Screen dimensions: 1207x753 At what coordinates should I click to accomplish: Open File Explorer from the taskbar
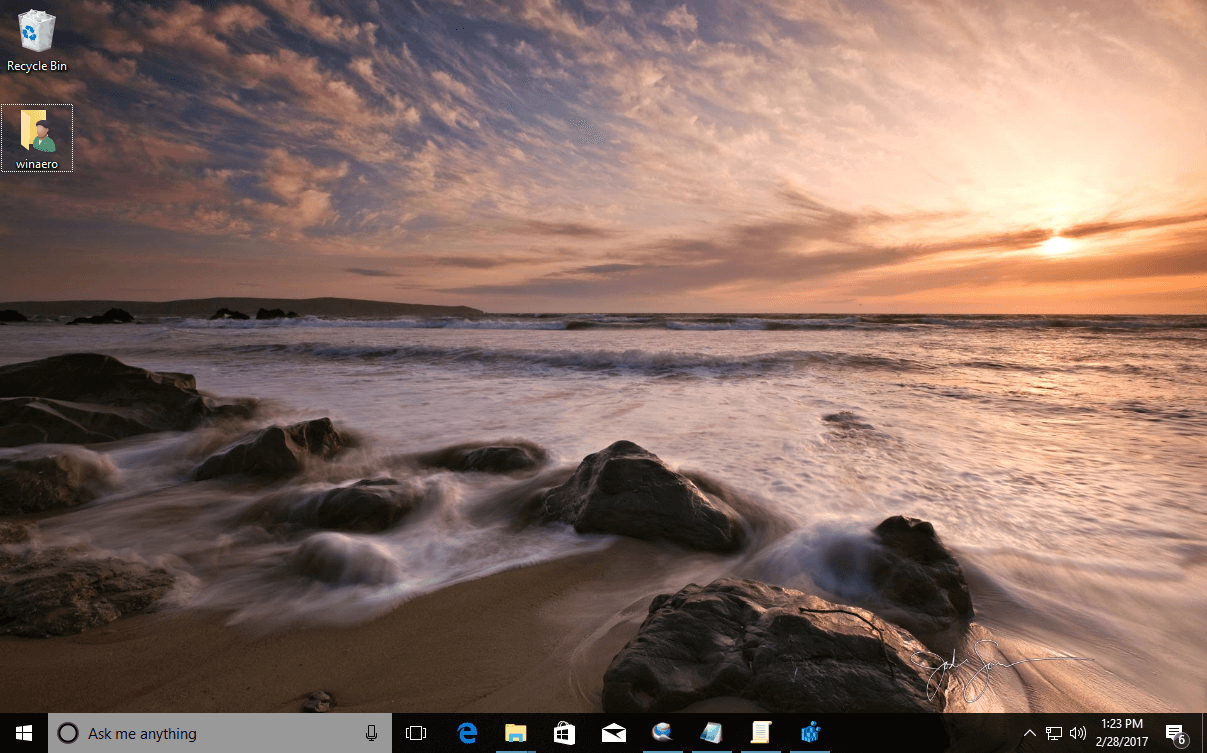(x=516, y=733)
